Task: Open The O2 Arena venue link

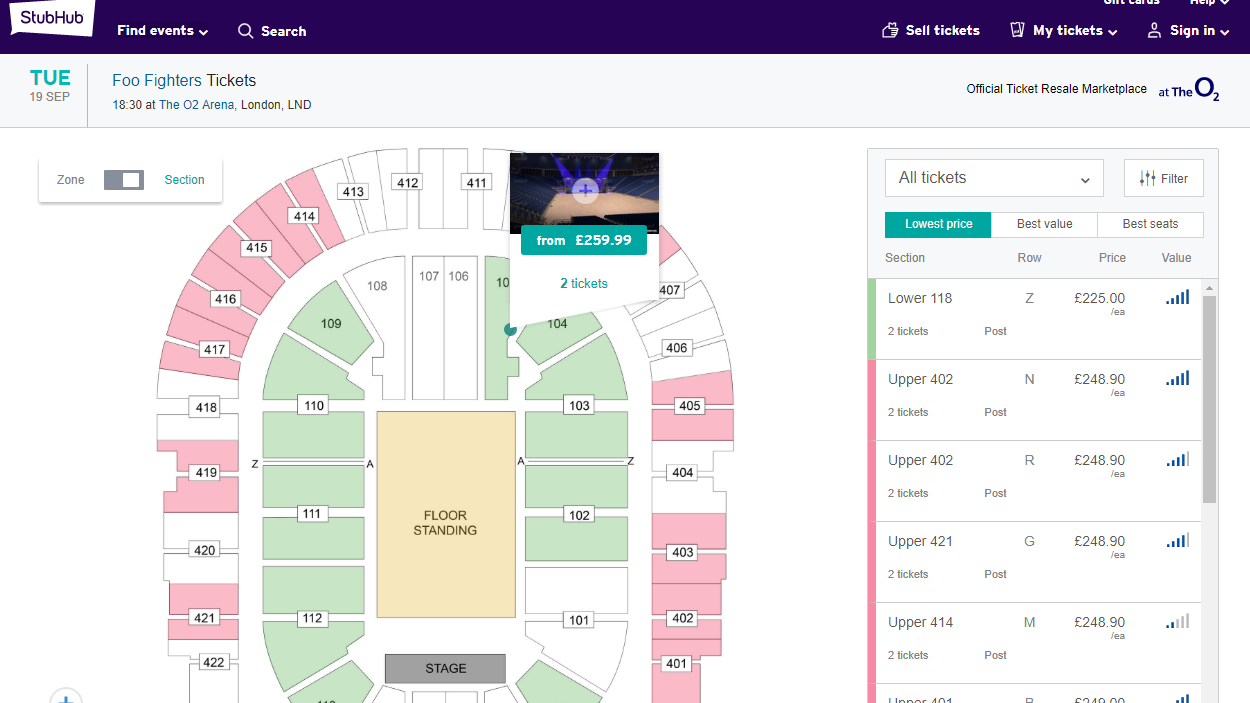Action: click(x=196, y=104)
